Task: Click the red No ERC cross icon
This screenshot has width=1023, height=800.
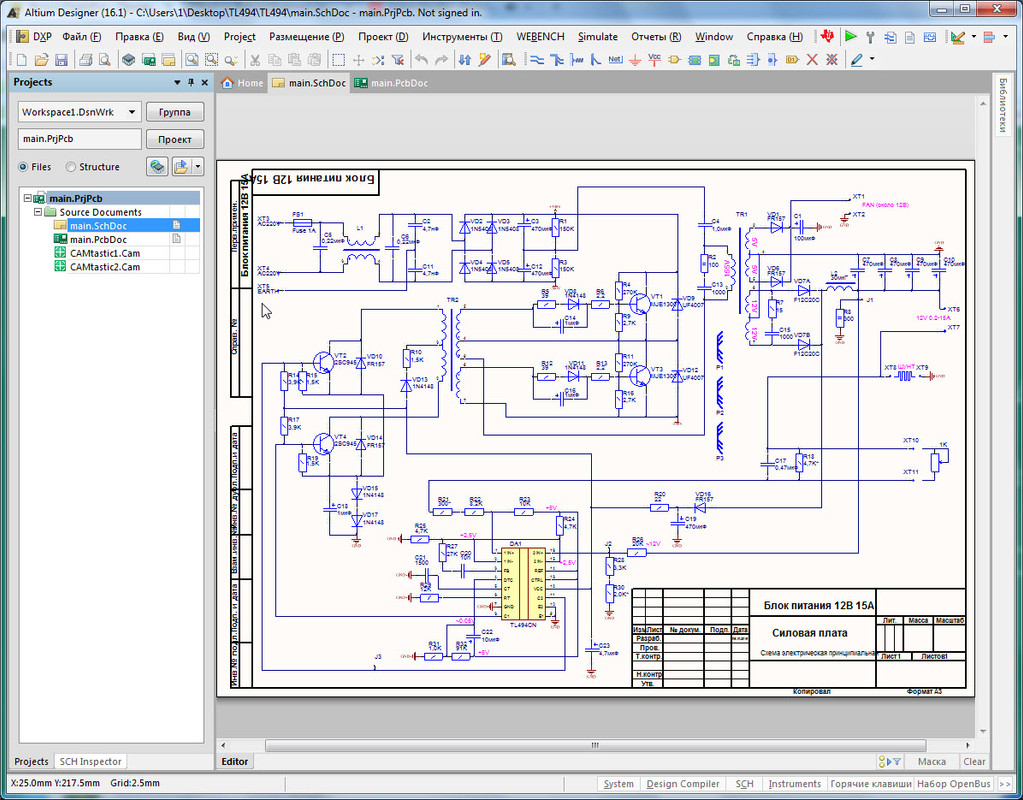Action: pos(811,60)
